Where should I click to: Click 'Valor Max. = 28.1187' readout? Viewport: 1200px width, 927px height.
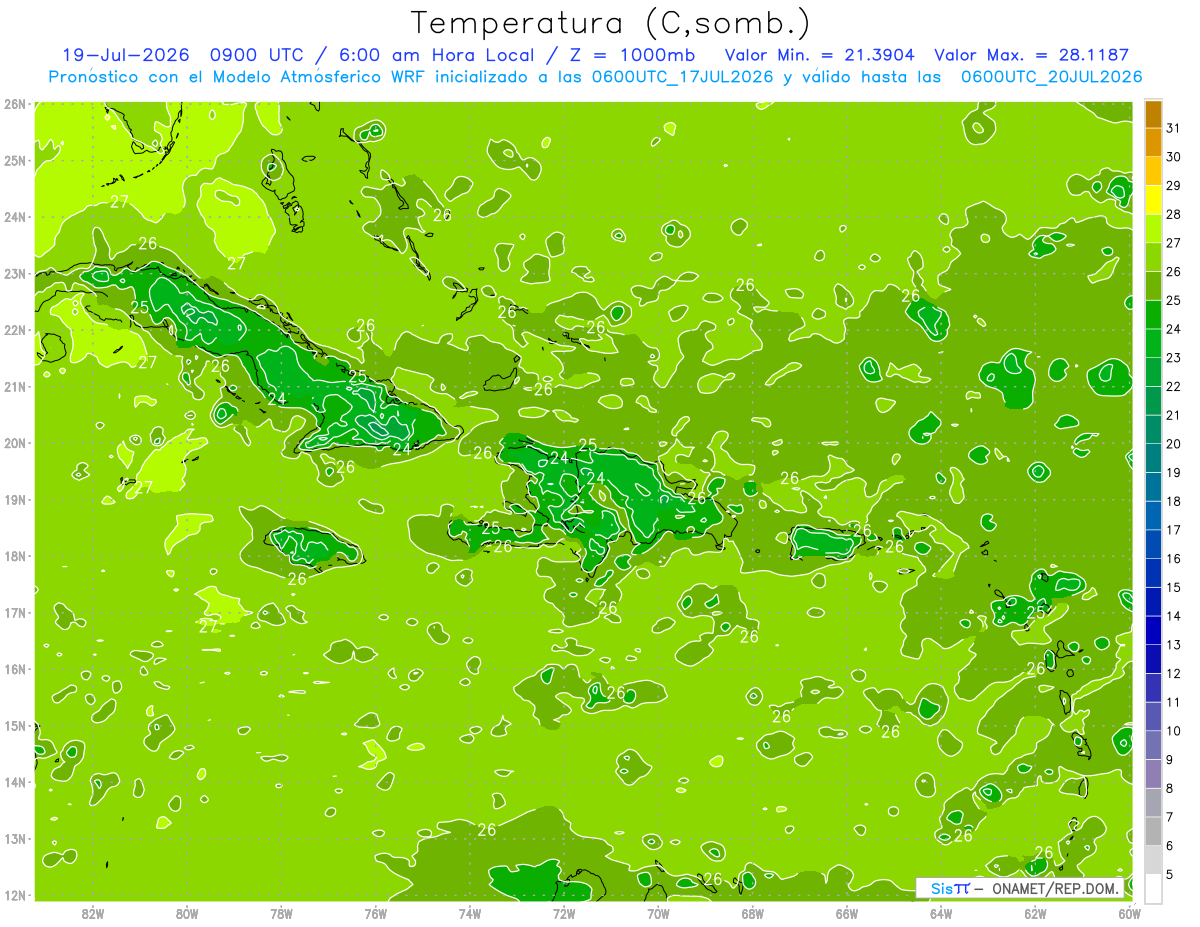1031,55
